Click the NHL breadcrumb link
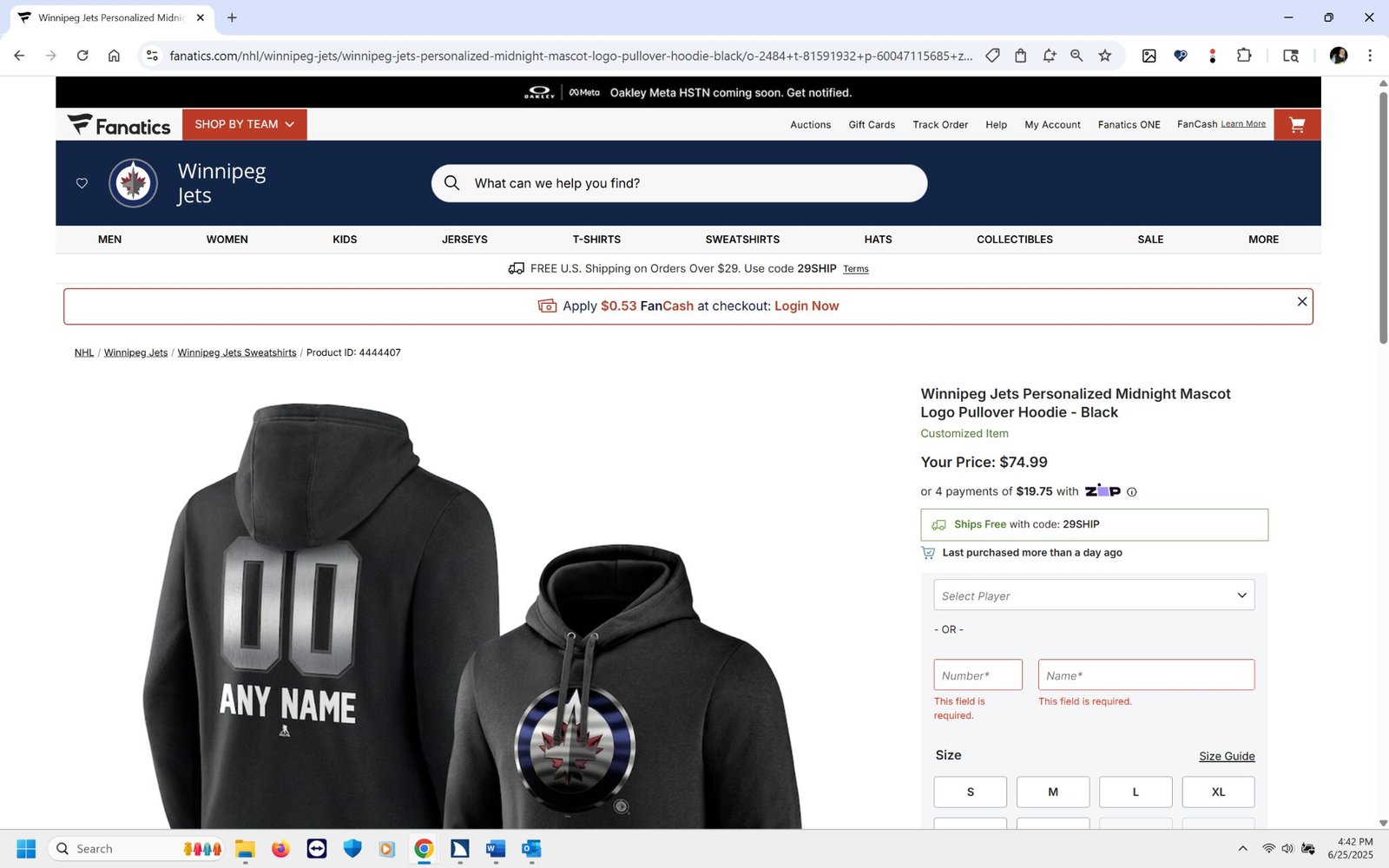The height and width of the screenshot is (868, 1389). pyautogui.click(x=84, y=352)
